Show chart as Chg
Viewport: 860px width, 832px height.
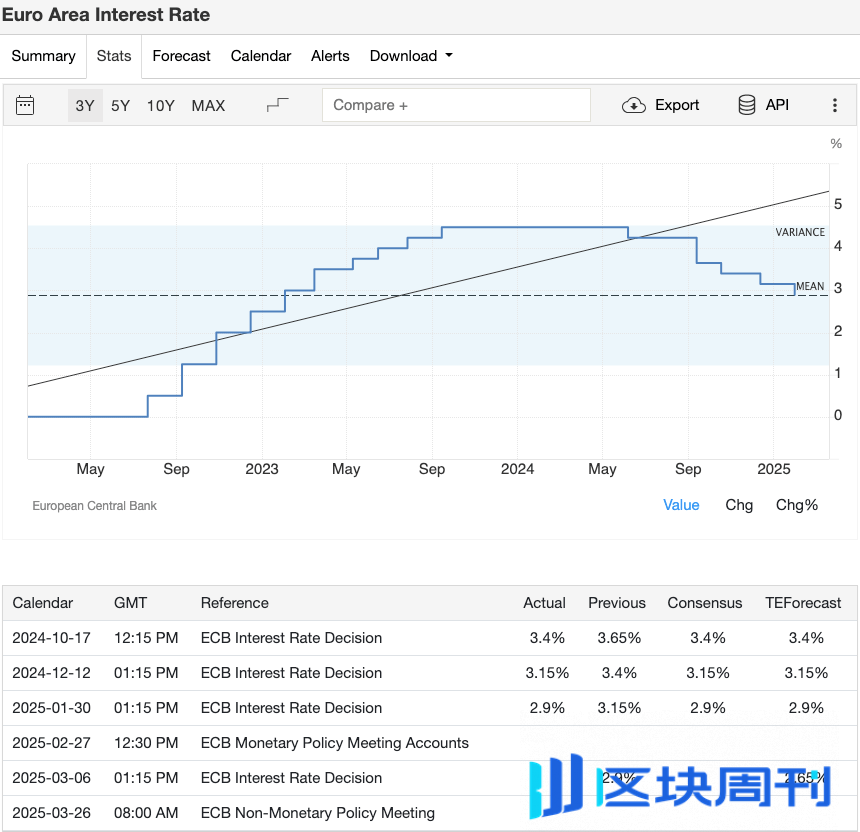coord(739,505)
